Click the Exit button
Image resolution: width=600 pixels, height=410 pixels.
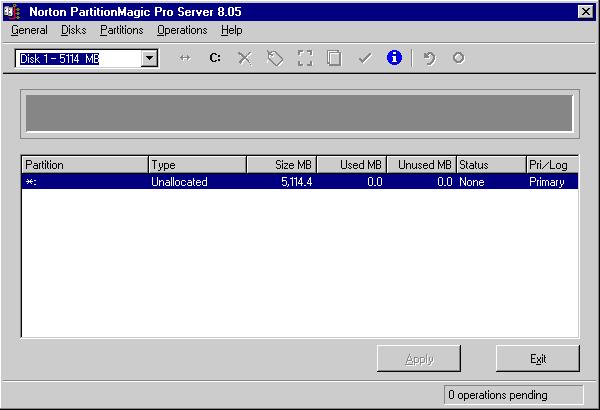[x=538, y=359]
